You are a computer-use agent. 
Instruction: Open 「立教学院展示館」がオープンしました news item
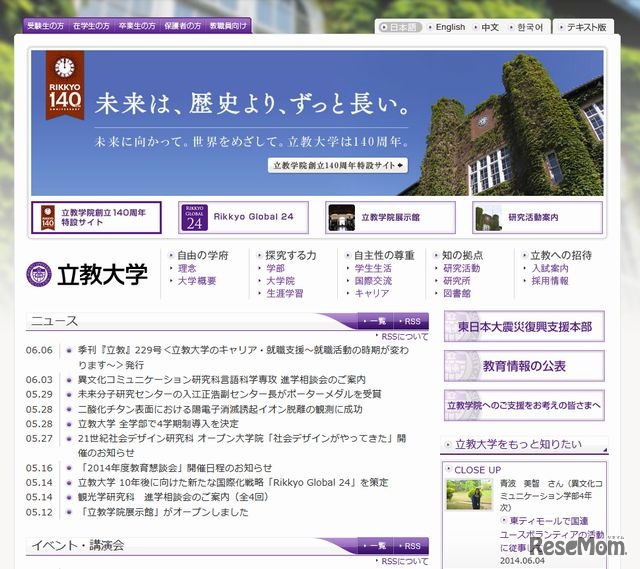(x=163, y=512)
